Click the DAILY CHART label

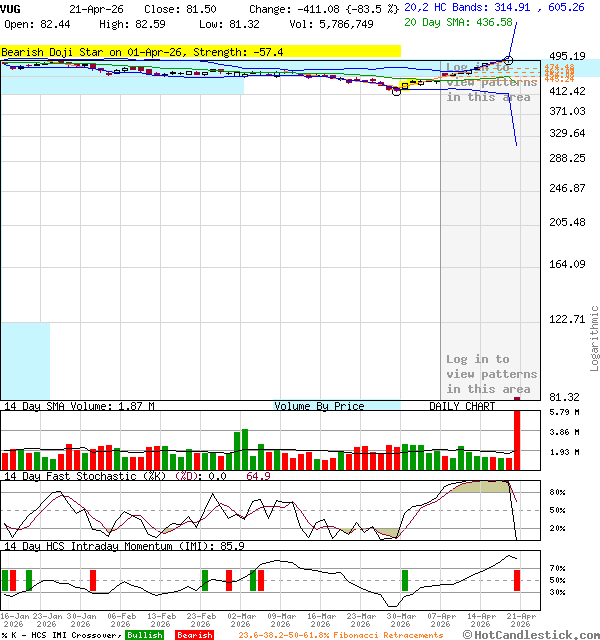click(461, 406)
